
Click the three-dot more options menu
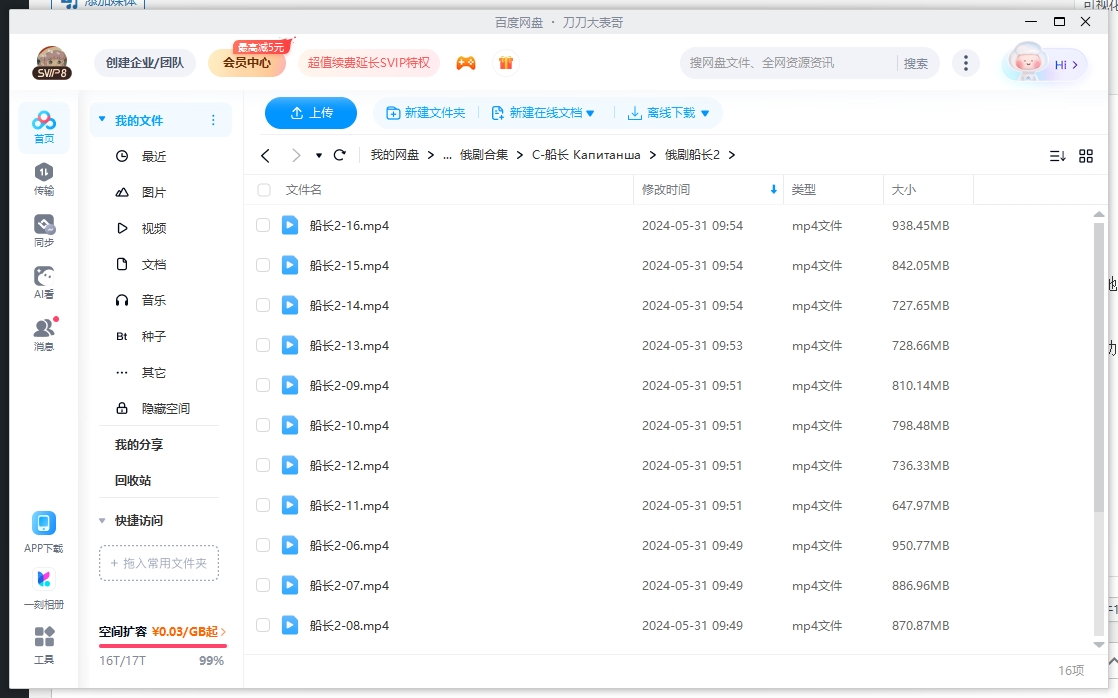point(965,62)
